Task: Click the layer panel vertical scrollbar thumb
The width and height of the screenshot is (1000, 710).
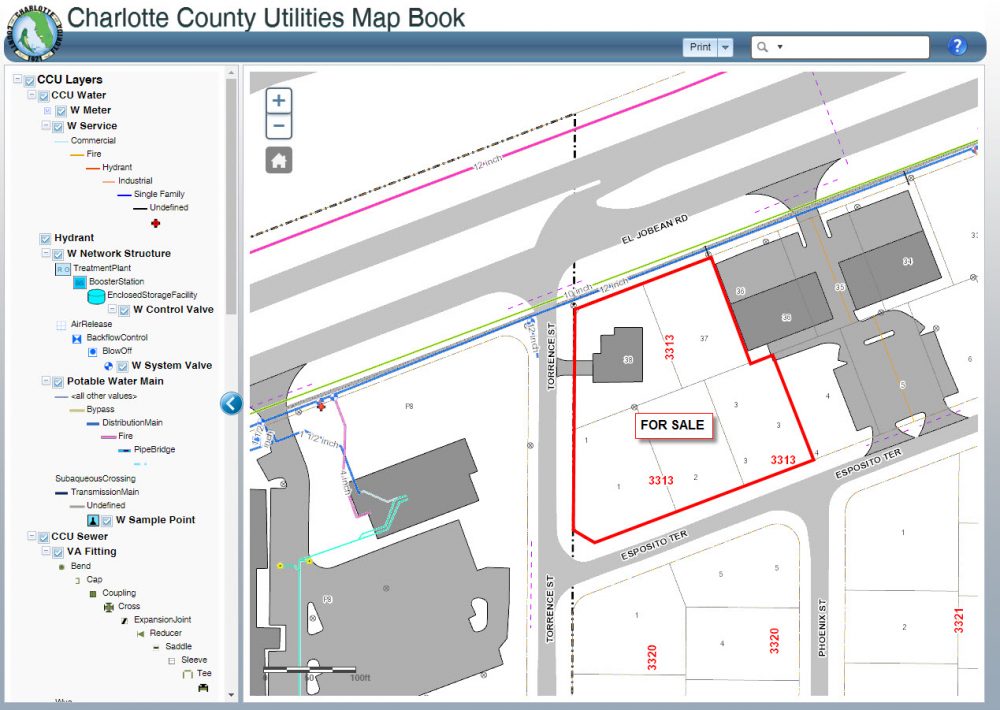Action: coord(231,200)
